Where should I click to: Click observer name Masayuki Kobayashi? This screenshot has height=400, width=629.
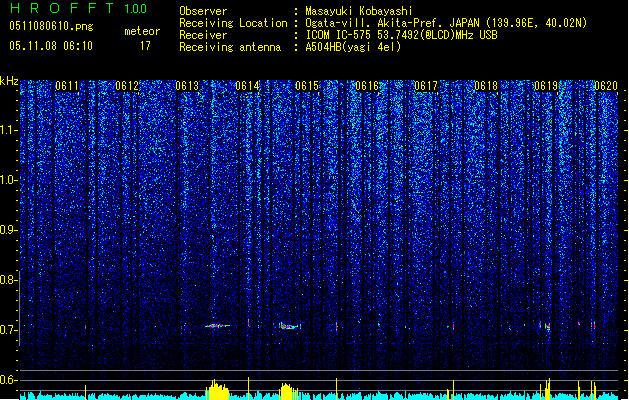(x=359, y=11)
